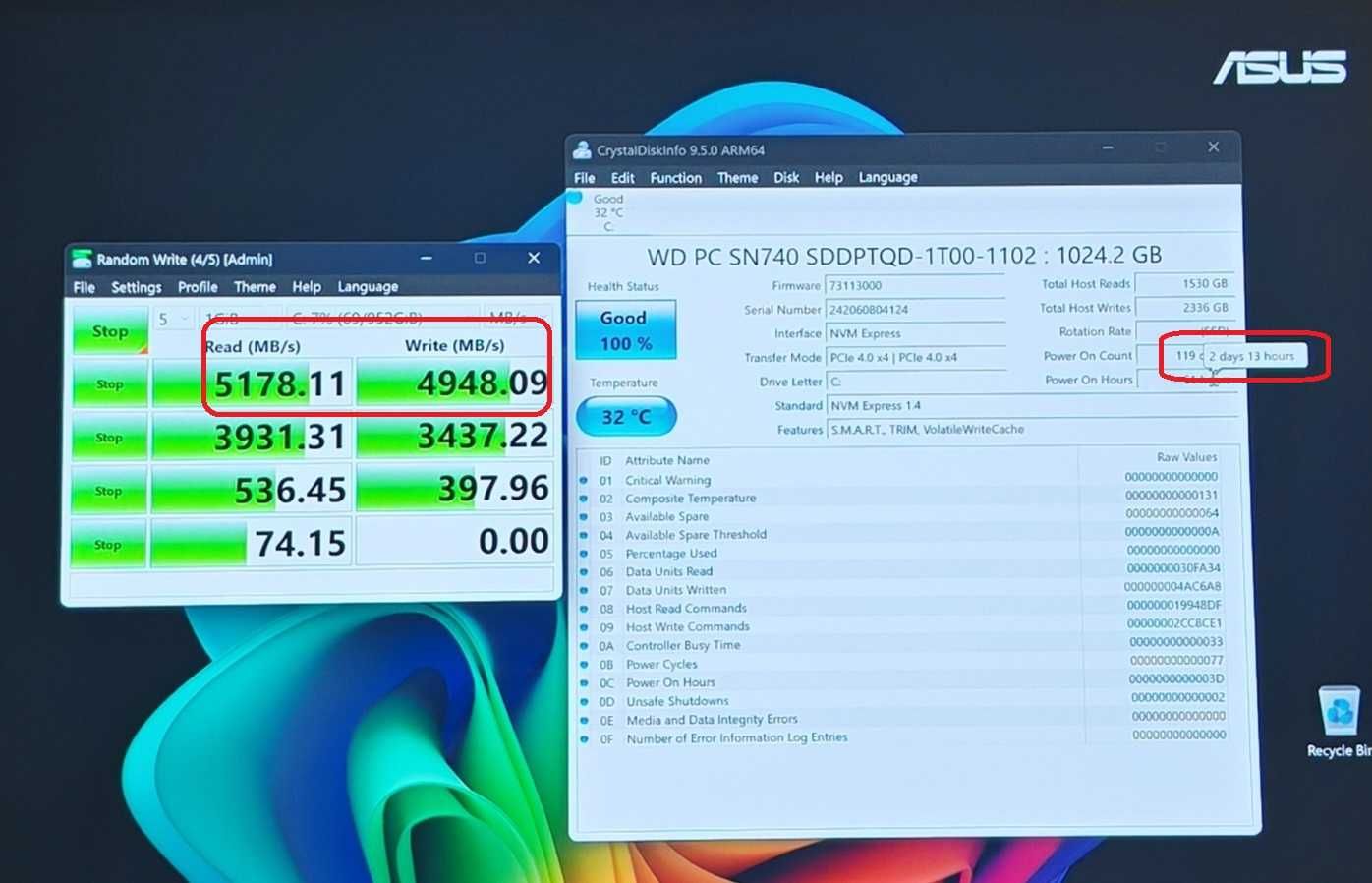Click the write result 397.96
Image resolution: width=1372 pixels, height=883 pixels.
453,488
